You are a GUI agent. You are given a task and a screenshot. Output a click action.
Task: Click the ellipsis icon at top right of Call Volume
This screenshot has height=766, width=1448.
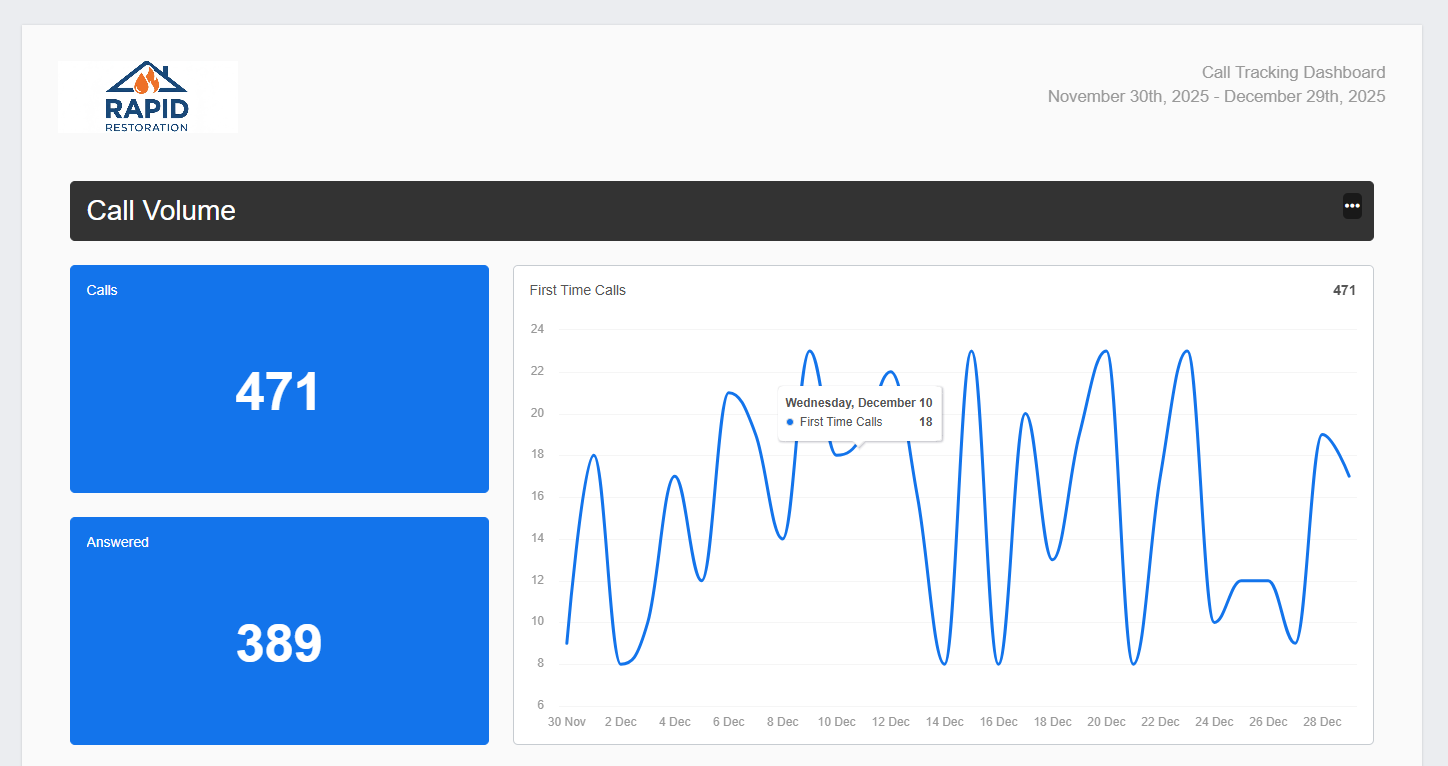click(x=1352, y=206)
